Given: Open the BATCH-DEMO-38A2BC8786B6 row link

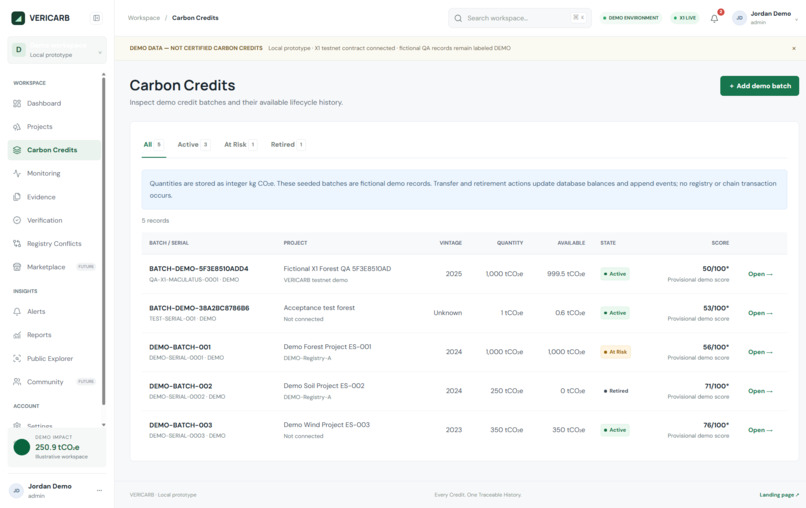Looking at the screenshot, I should [x=760, y=313].
